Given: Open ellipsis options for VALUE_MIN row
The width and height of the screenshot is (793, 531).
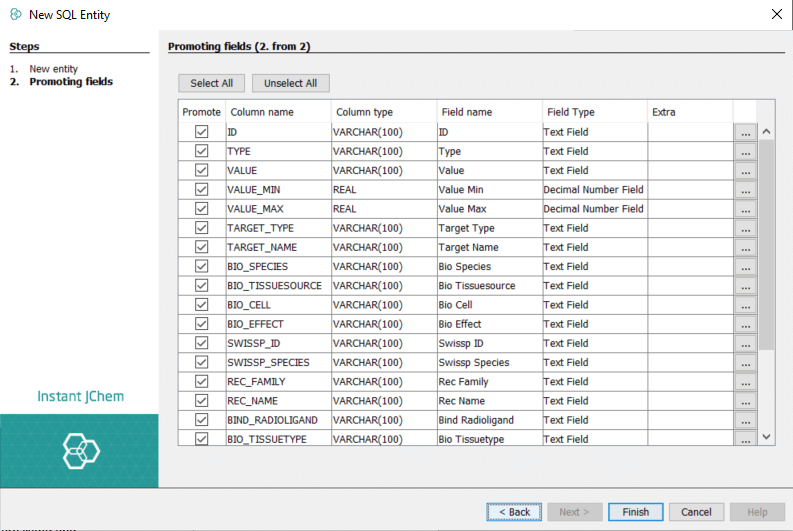Looking at the screenshot, I should (744, 190).
